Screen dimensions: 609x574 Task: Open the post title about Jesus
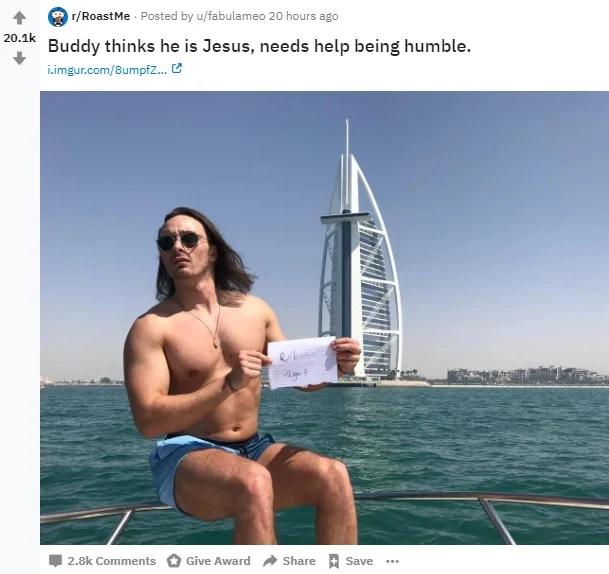tap(259, 46)
